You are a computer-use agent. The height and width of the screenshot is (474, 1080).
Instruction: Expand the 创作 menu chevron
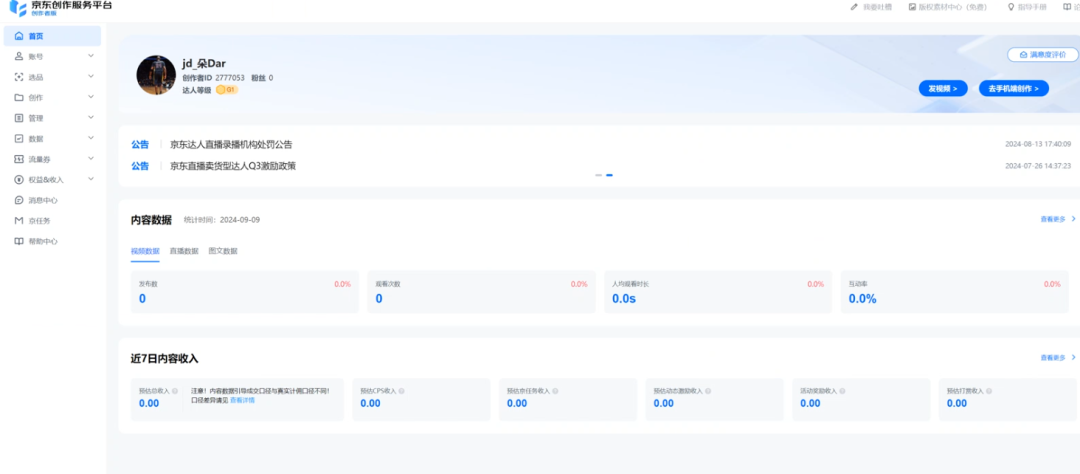pos(91,97)
